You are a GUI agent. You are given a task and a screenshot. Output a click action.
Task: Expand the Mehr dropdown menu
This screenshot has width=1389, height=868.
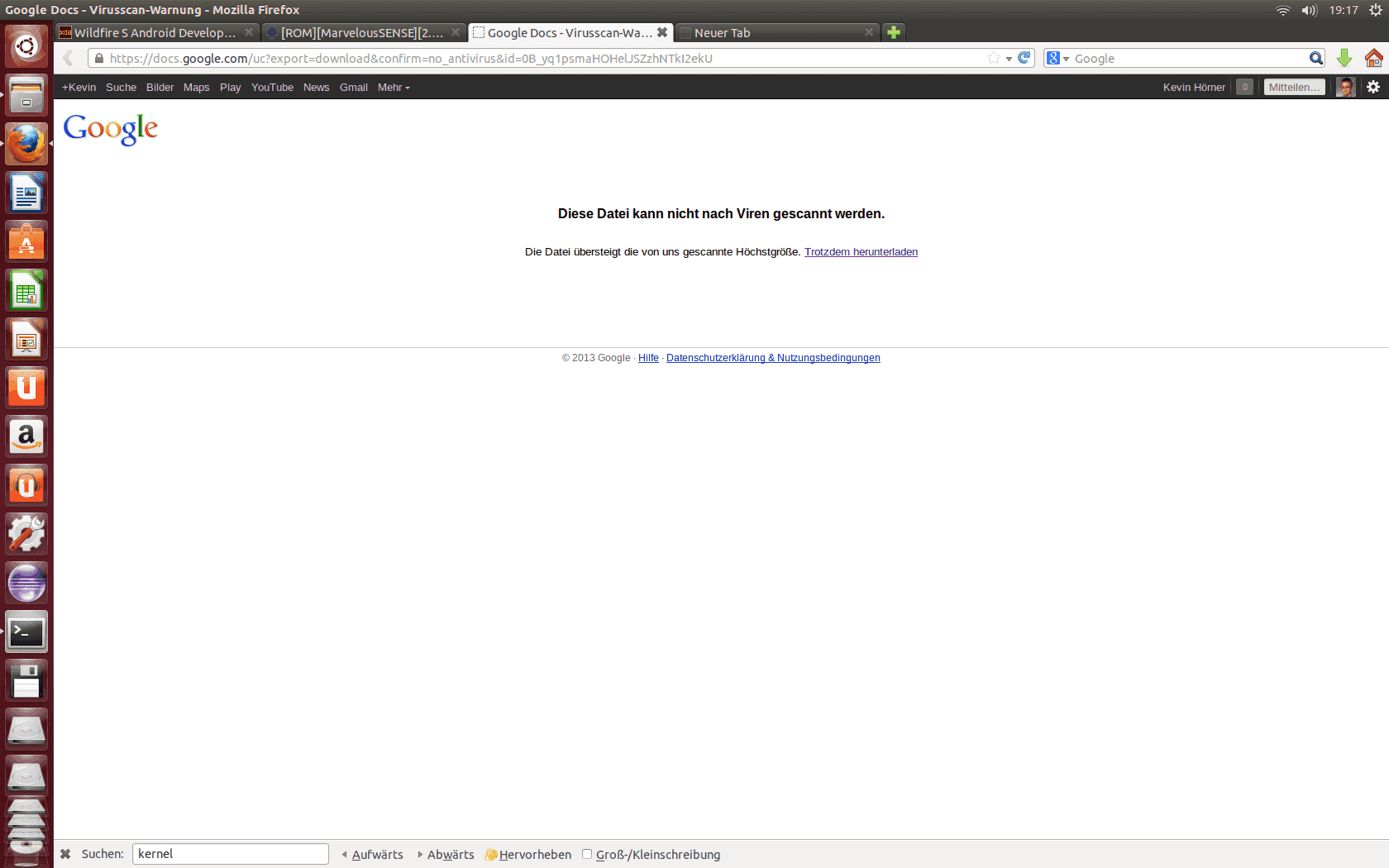pos(394,87)
